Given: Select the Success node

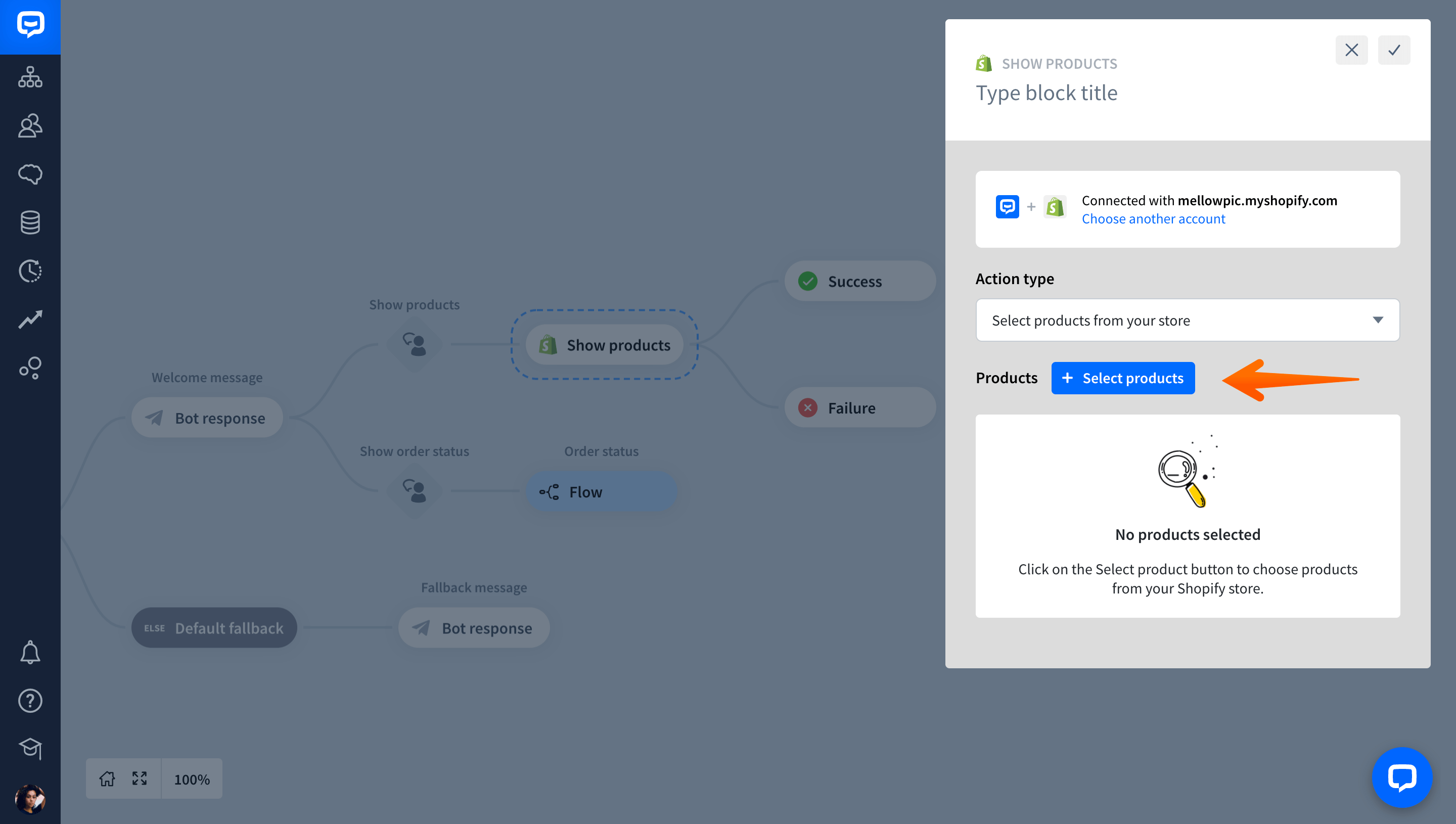Looking at the screenshot, I should 859,281.
